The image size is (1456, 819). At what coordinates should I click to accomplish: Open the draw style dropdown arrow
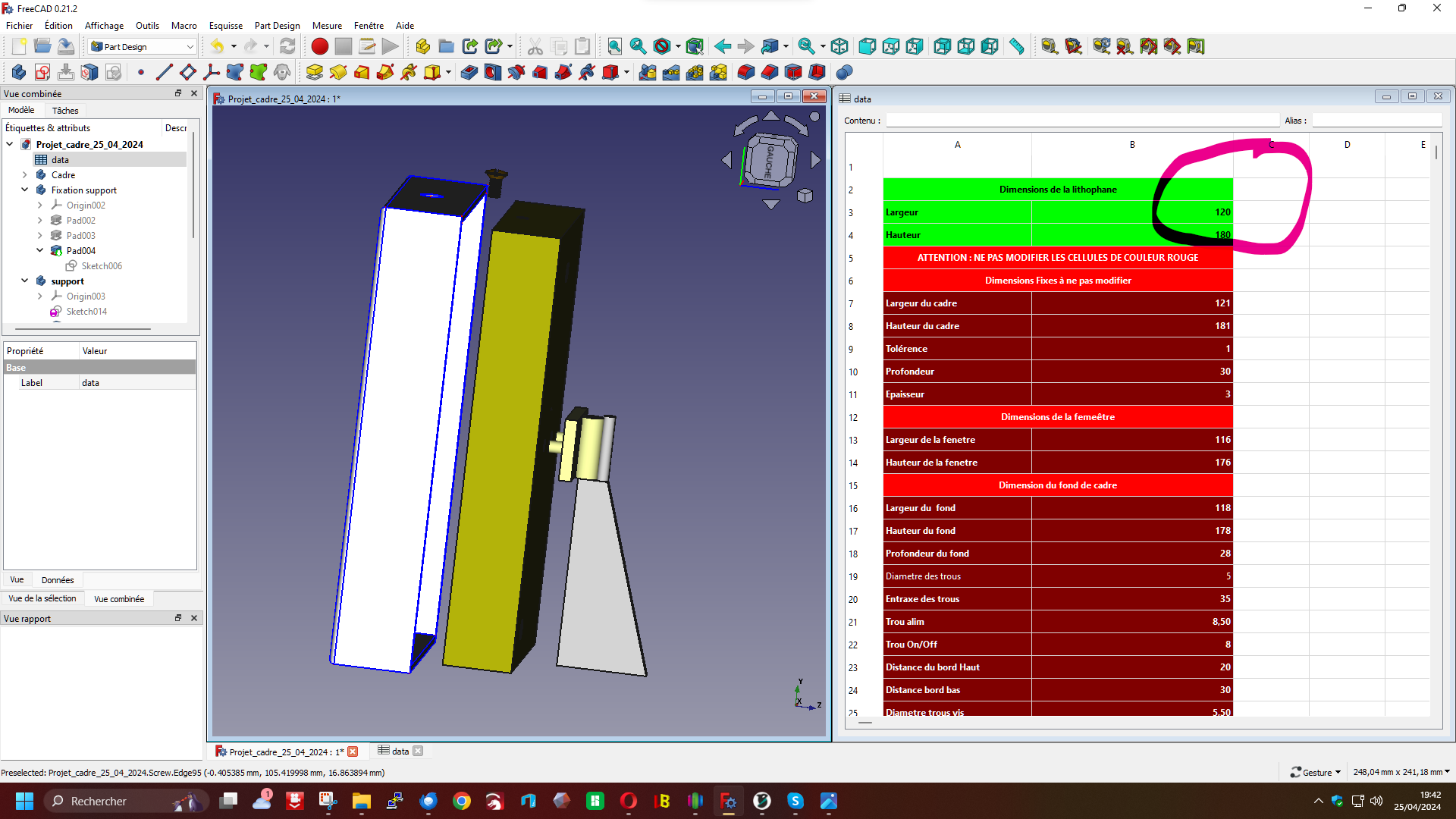(677, 46)
